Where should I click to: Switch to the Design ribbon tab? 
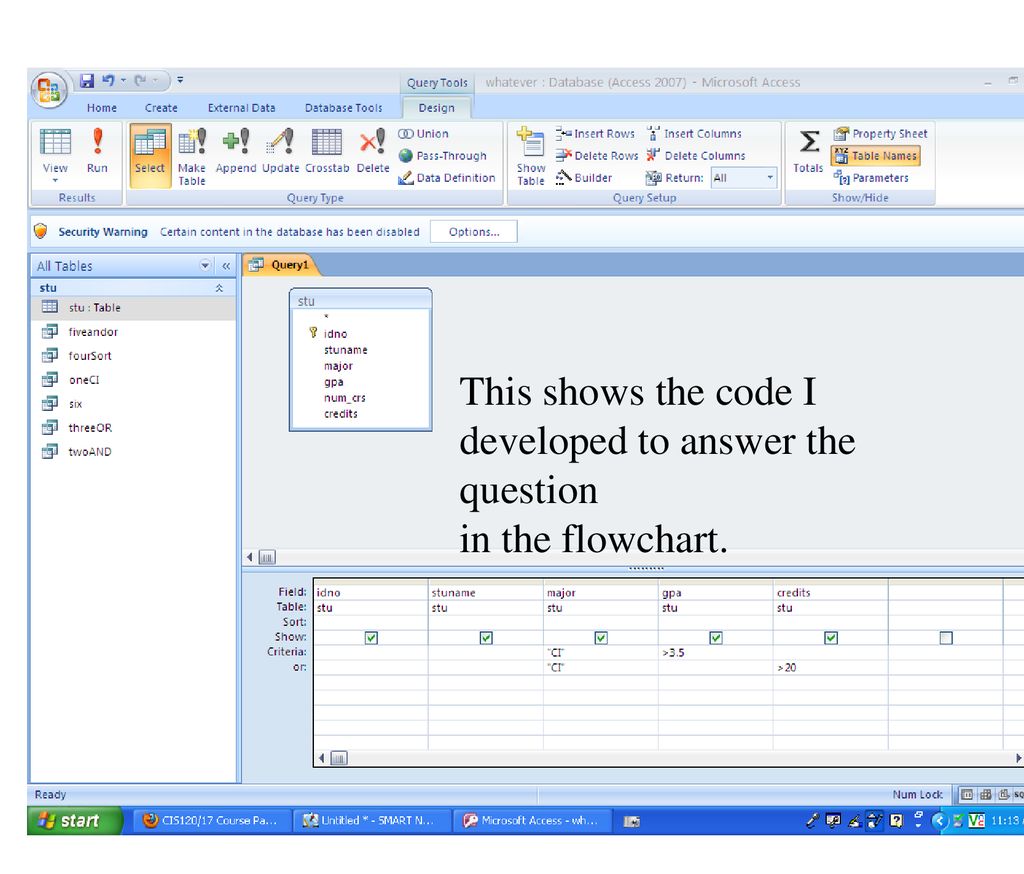click(437, 108)
